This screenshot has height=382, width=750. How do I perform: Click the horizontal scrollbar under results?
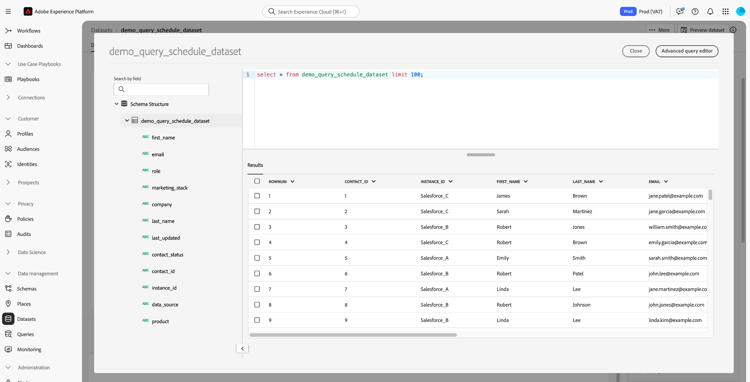(353, 335)
